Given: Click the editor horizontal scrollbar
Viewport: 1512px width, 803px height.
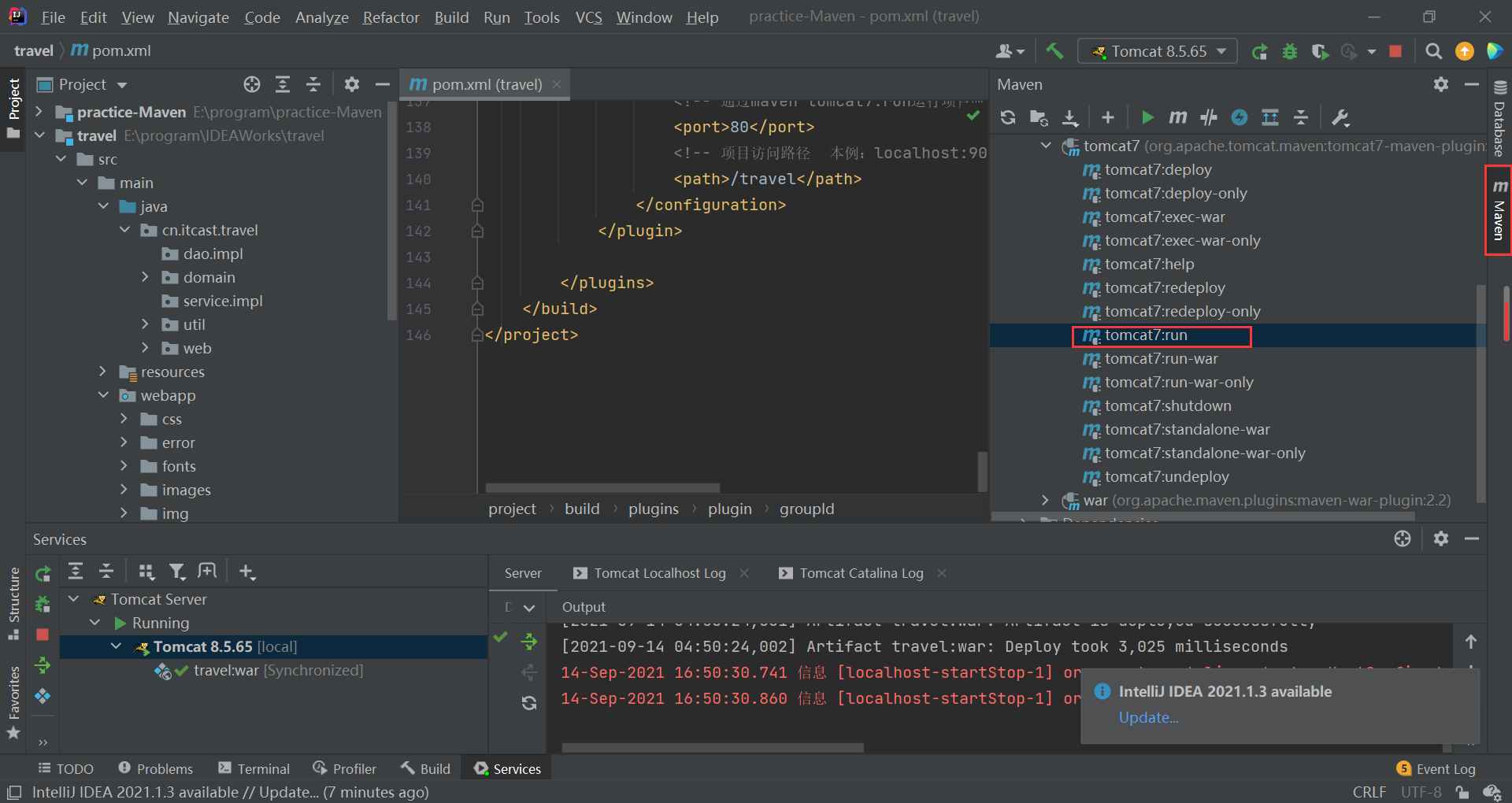Looking at the screenshot, I should 602,488.
